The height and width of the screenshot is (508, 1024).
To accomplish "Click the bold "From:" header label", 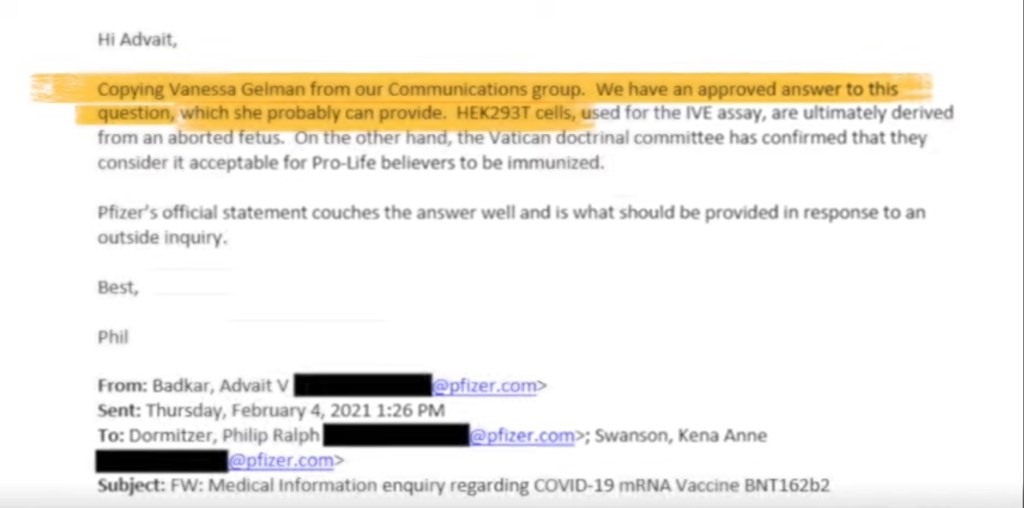I will (x=120, y=386).
